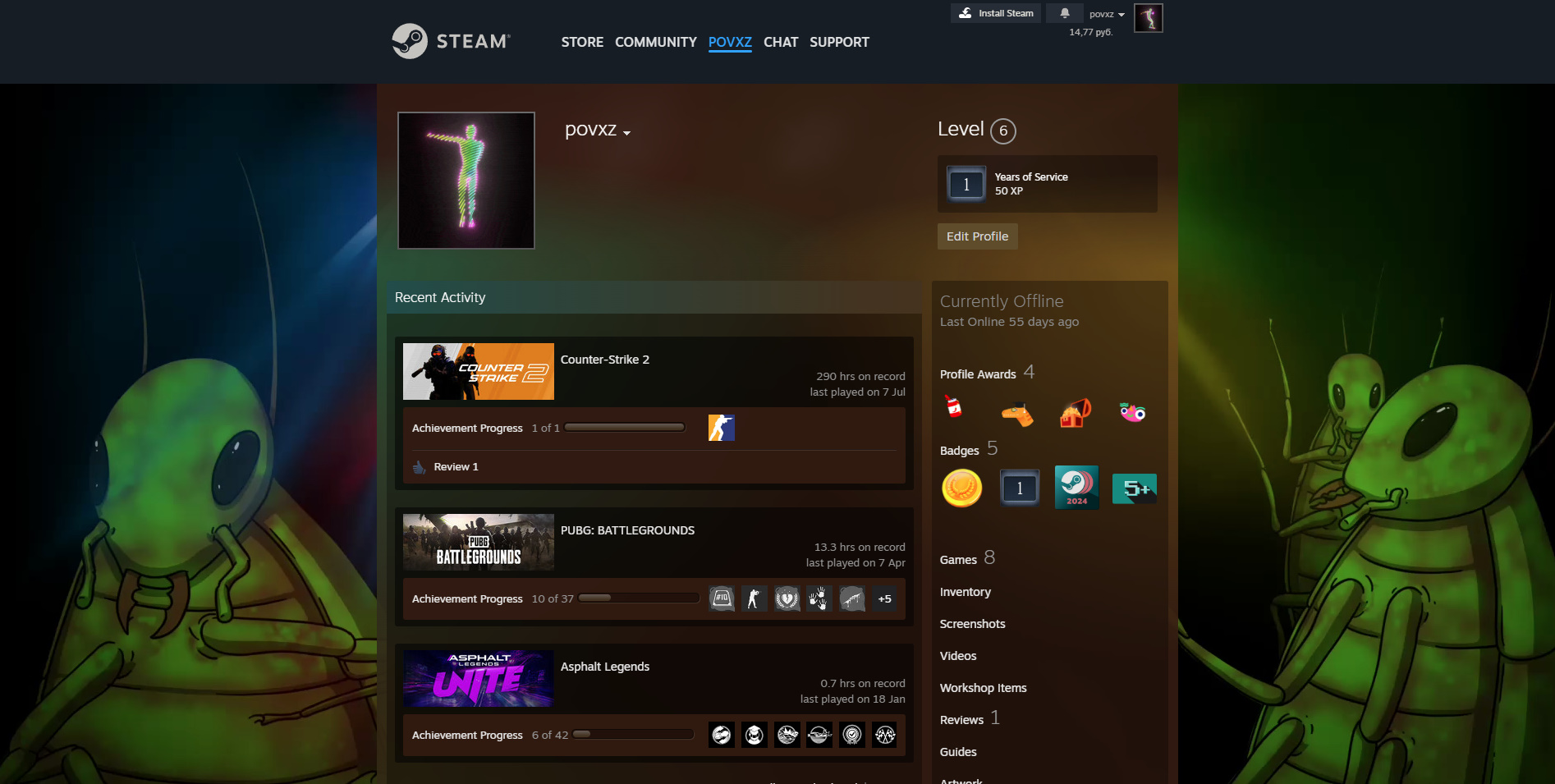Open the povxz account menu in header

1107,14
